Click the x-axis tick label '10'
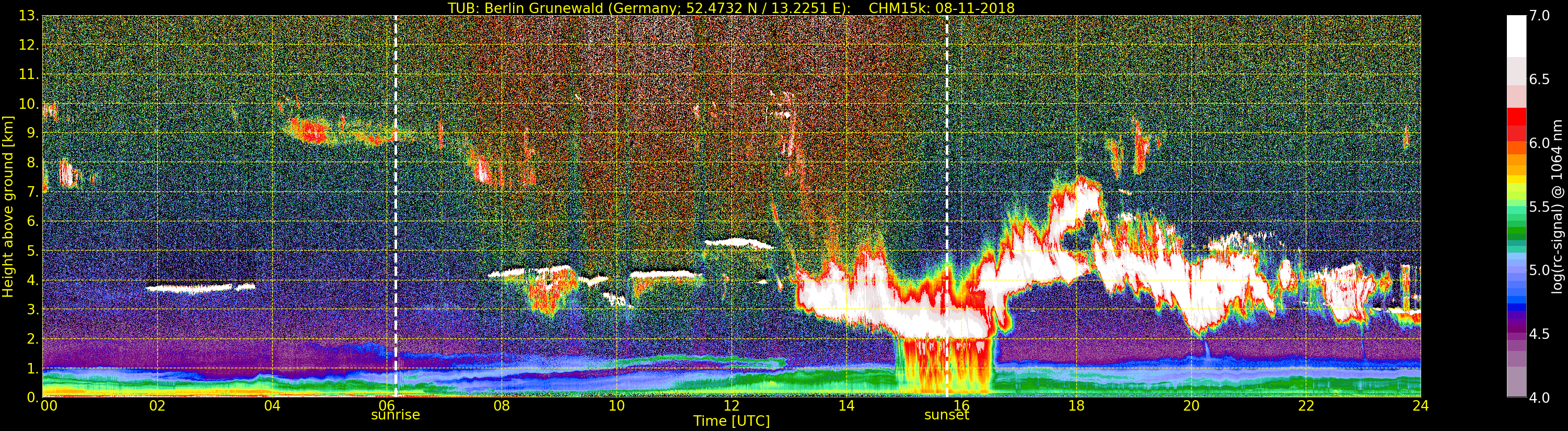This screenshot has height=431, width=1568. pyautogui.click(x=617, y=406)
